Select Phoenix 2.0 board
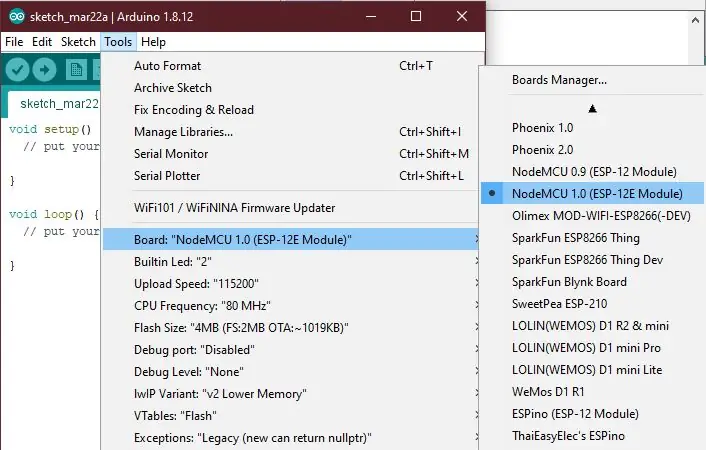Screen dimensions: 706x450 pos(592,150)
